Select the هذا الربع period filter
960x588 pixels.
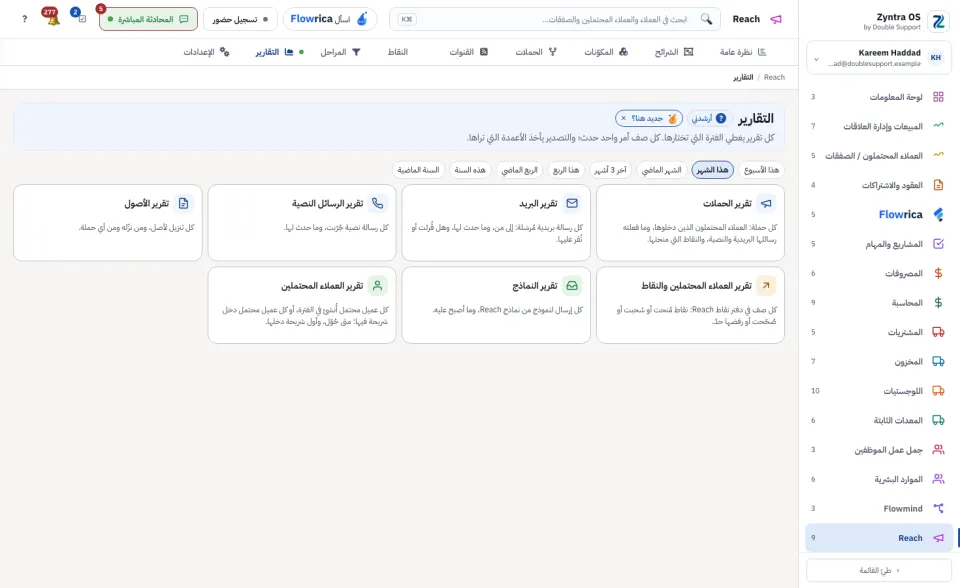[x=566, y=170]
